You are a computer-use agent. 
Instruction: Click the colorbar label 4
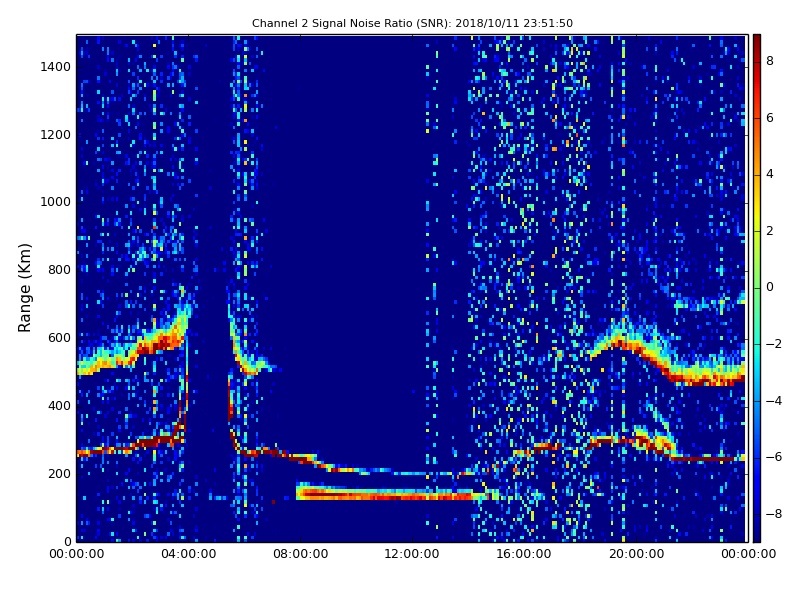[770, 174]
